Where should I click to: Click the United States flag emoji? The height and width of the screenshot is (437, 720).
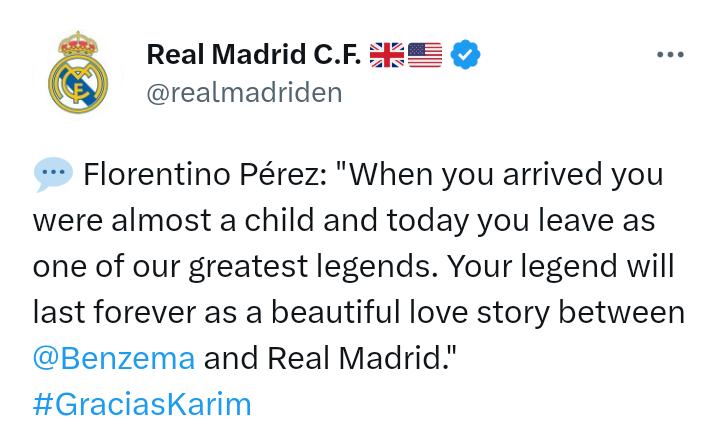click(x=424, y=55)
